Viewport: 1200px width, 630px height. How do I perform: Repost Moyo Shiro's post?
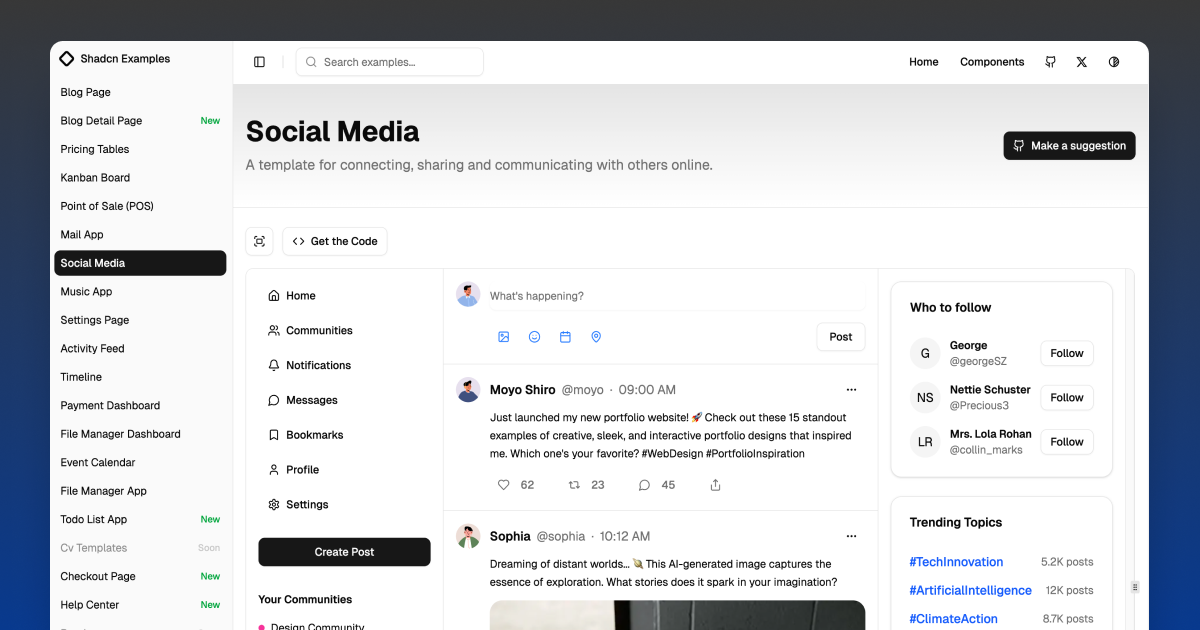click(574, 485)
